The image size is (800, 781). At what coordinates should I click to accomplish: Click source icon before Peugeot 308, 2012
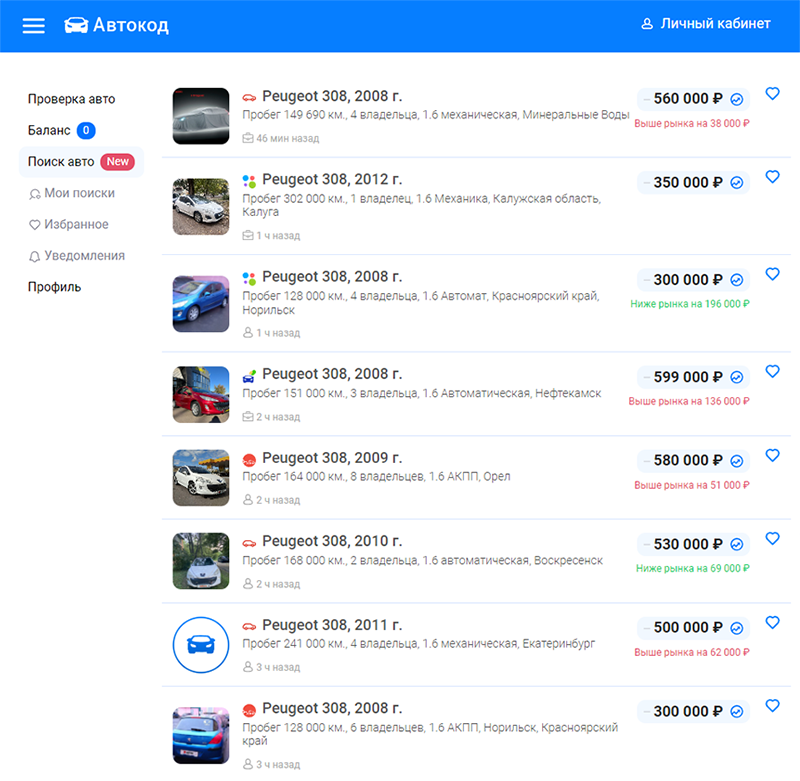point(249,181)
